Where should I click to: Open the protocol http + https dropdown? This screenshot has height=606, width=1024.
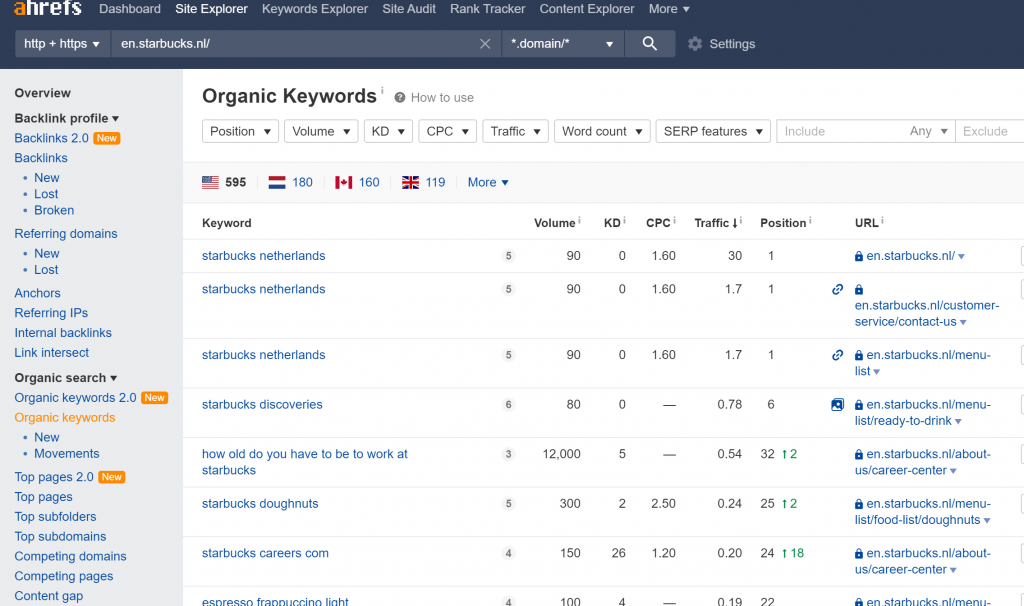click(x=62, y=44)
